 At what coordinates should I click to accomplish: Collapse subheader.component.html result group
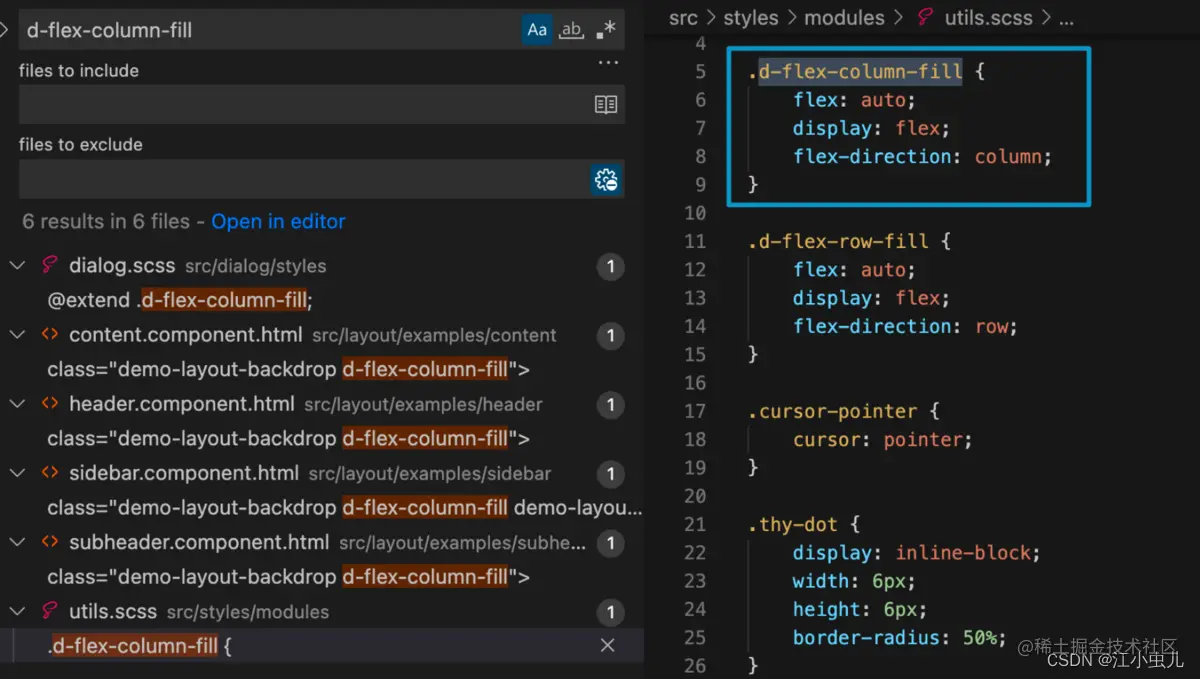[17, 543]
